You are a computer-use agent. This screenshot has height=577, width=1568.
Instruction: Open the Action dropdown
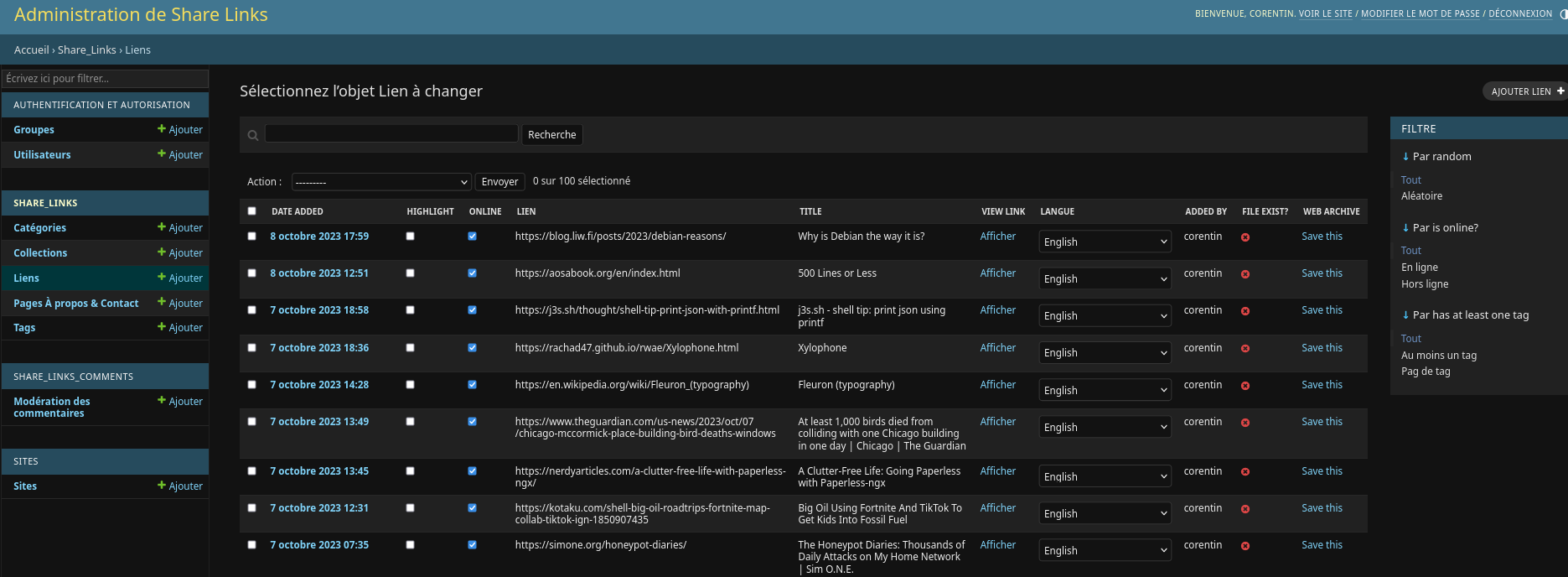point(381,182)
